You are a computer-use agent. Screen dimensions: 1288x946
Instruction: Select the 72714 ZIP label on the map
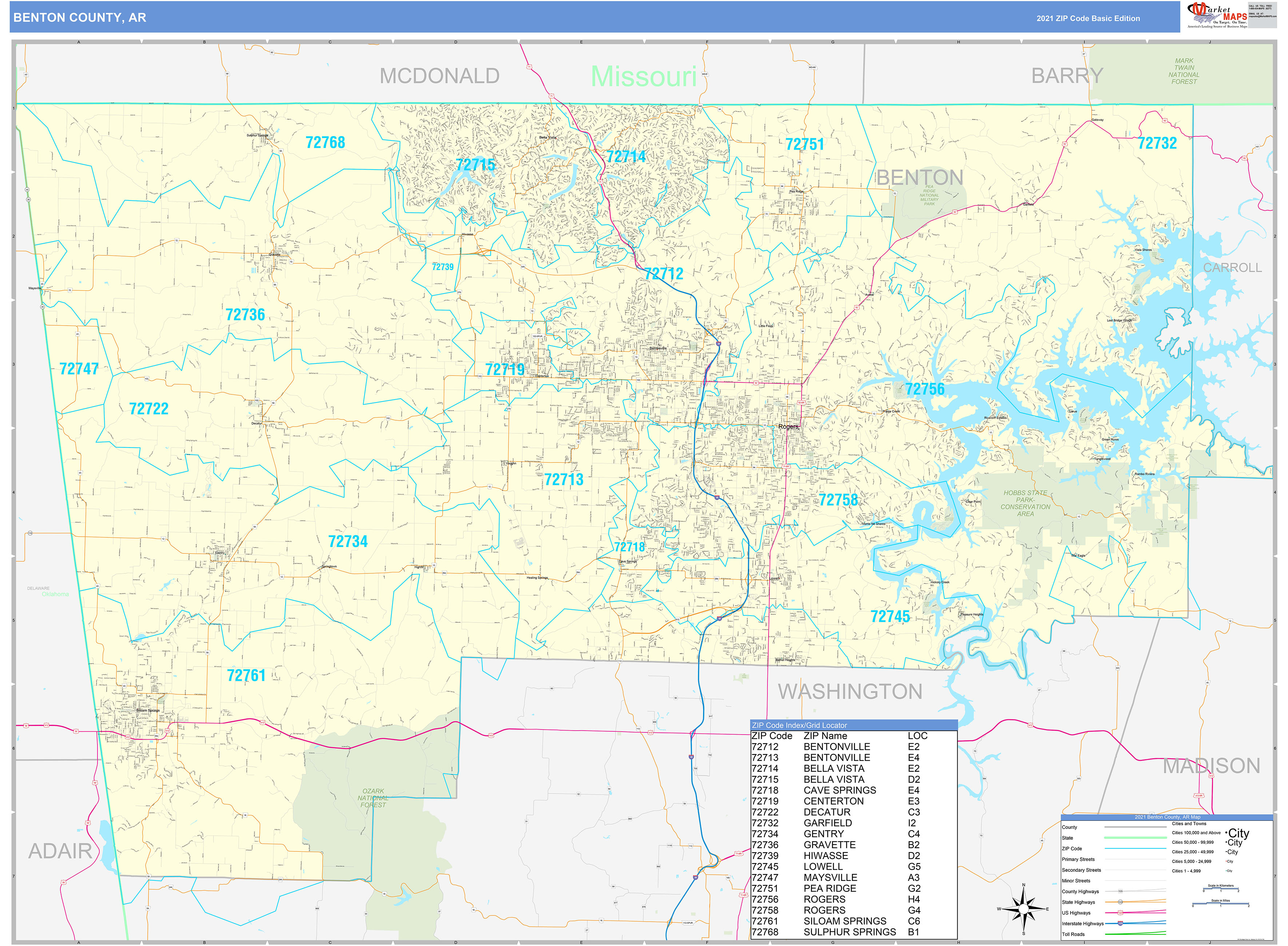pyautogui.click(x=626, y=156)
